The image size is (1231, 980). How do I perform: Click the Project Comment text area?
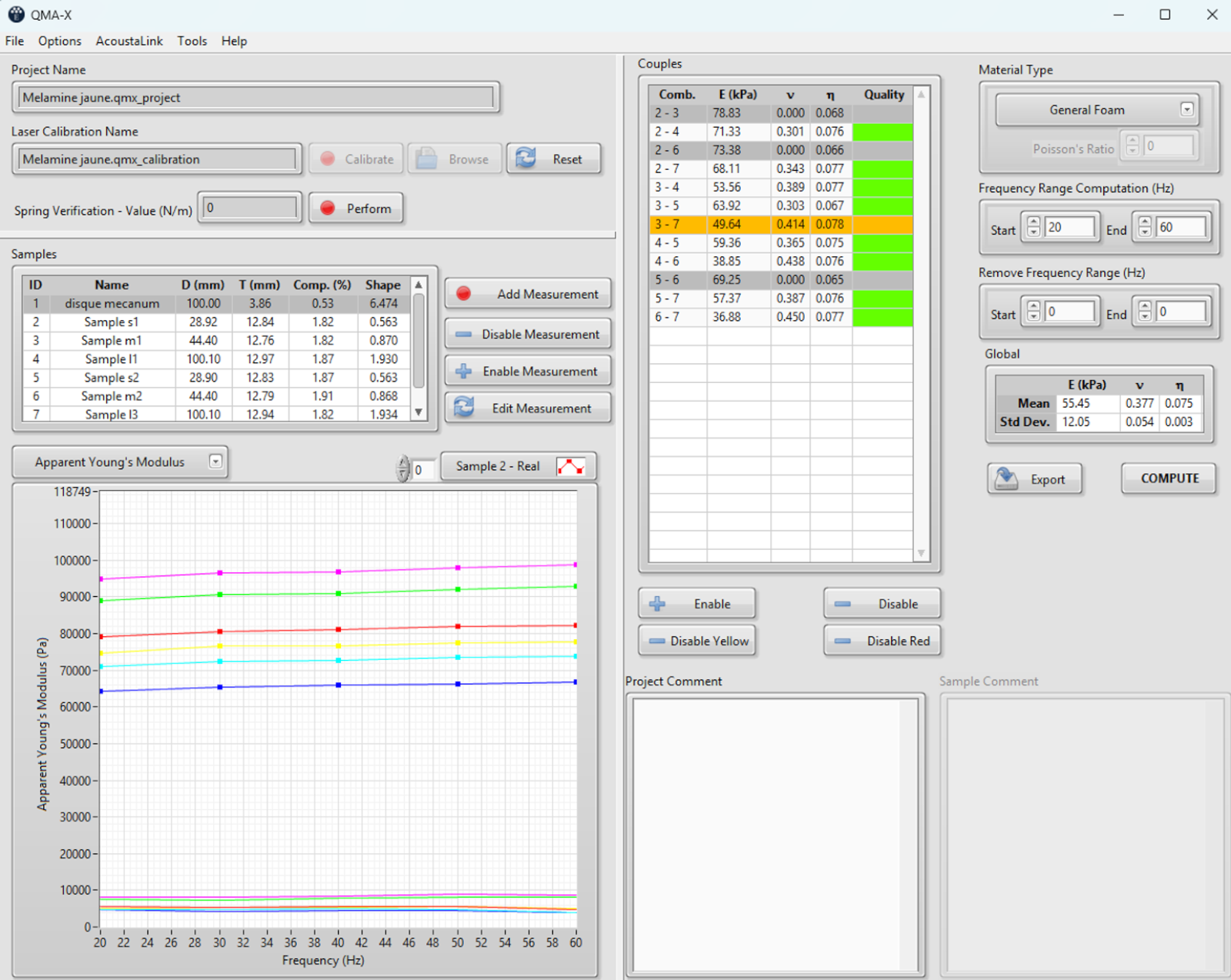(774, 835)
